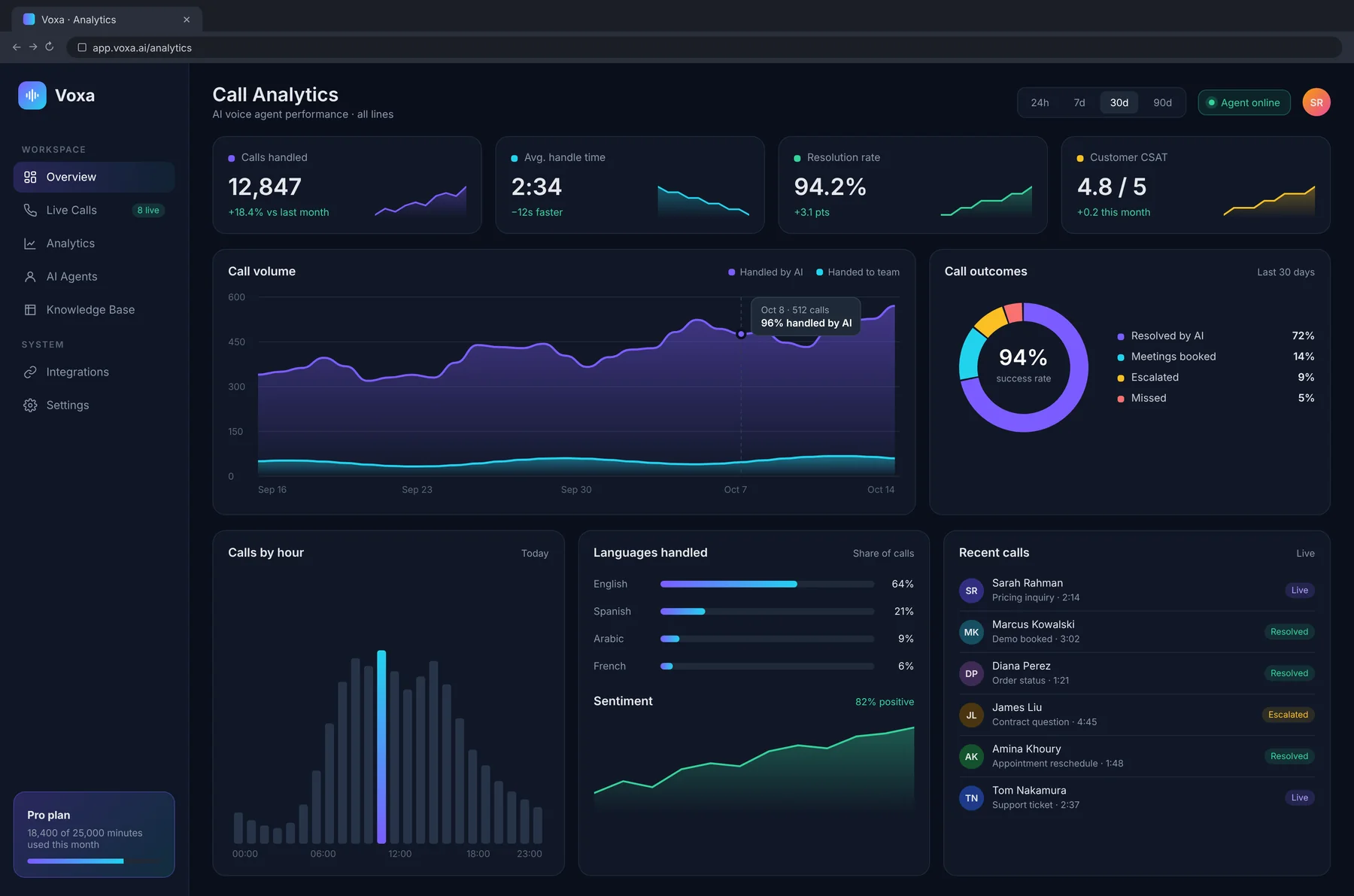The height and width of the screenshot is (896, 1354).
Task: Click the browser address bar
Action: coord(704,47)
